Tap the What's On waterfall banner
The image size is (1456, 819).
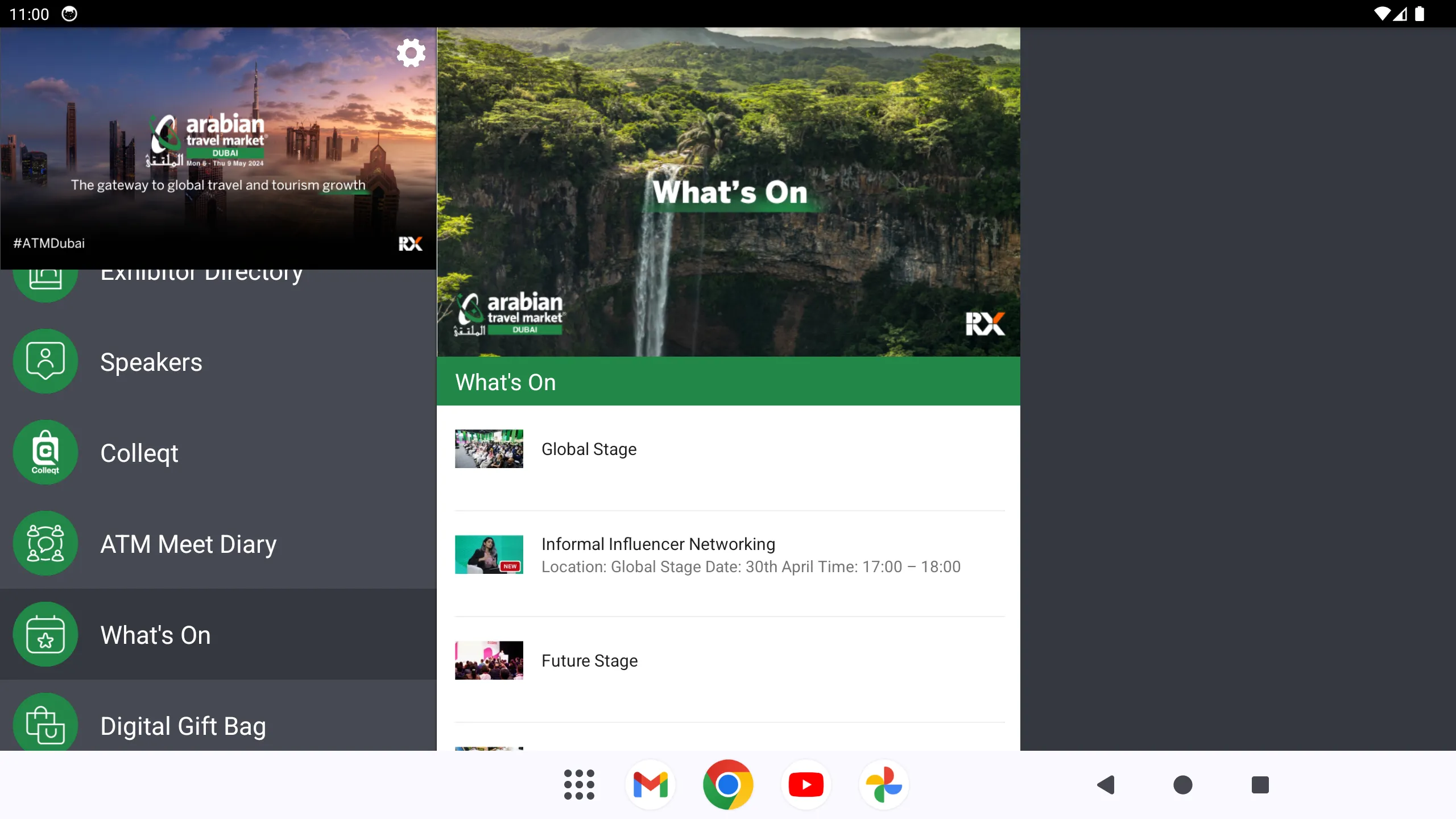click(x=729, y=192)
